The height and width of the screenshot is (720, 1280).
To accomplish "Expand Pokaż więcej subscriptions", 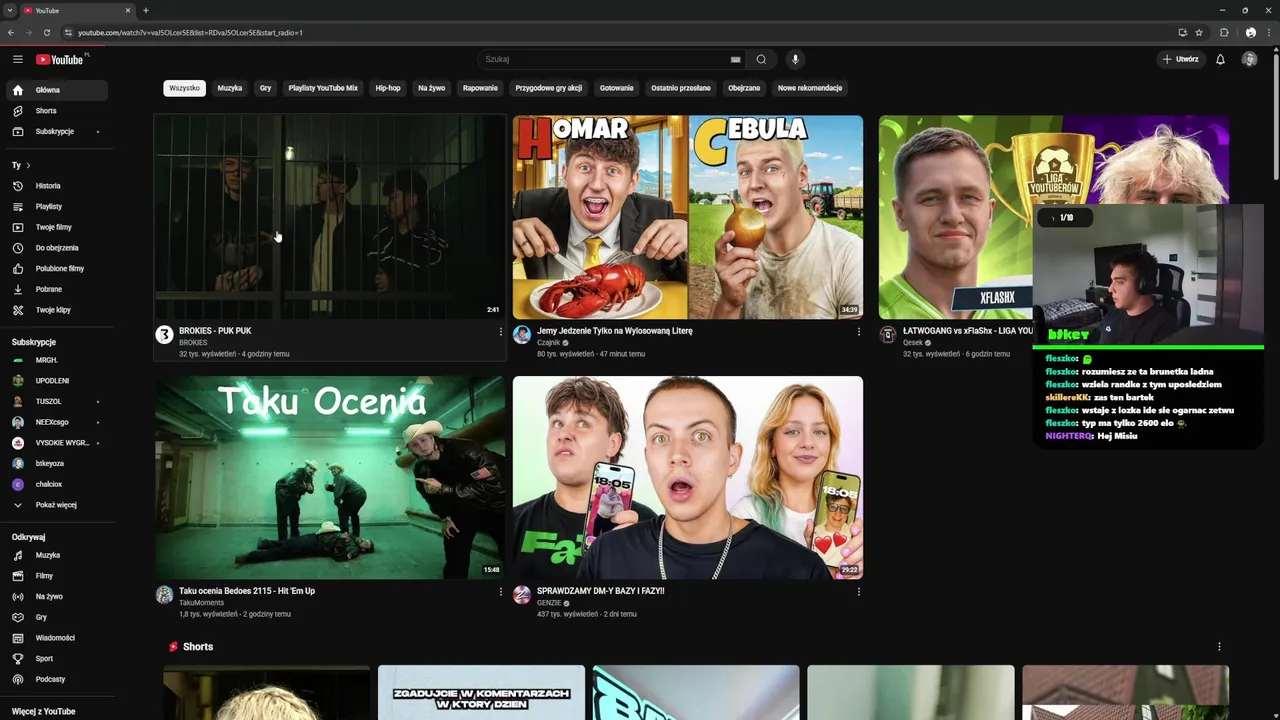I will click(57, 505).
